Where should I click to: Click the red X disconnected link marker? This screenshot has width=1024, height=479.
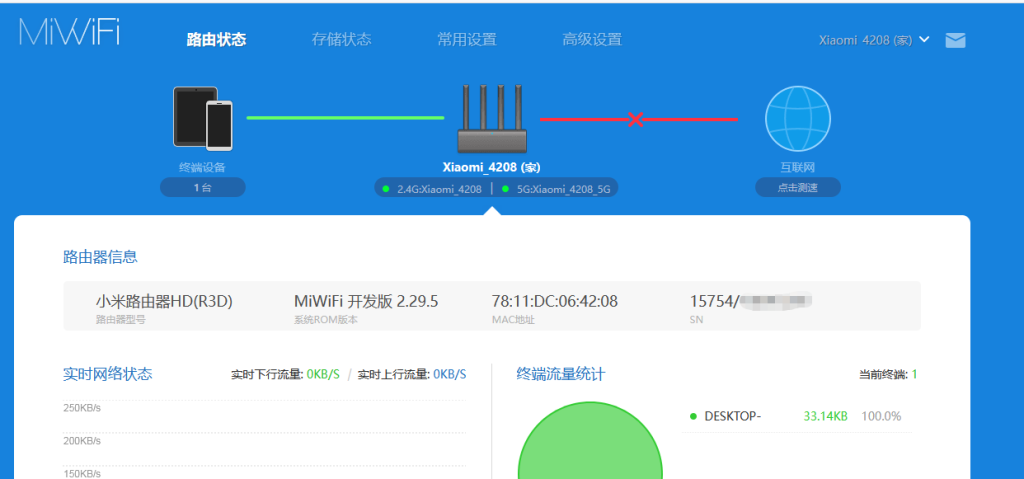click(x=635, y=120)
